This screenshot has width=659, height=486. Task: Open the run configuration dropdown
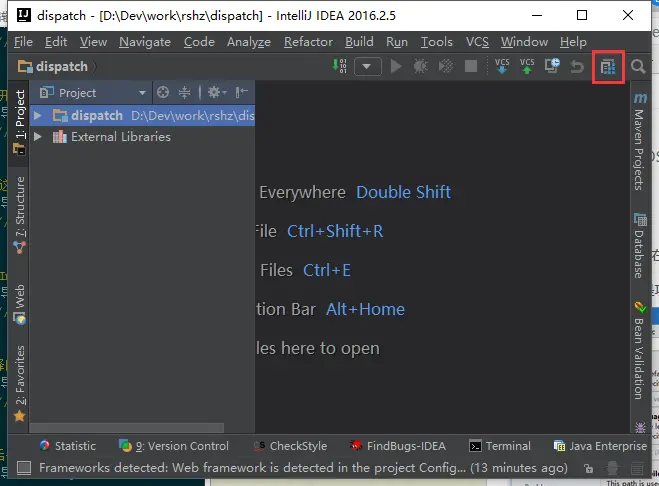pyautogui.click(x=367, y=66)
